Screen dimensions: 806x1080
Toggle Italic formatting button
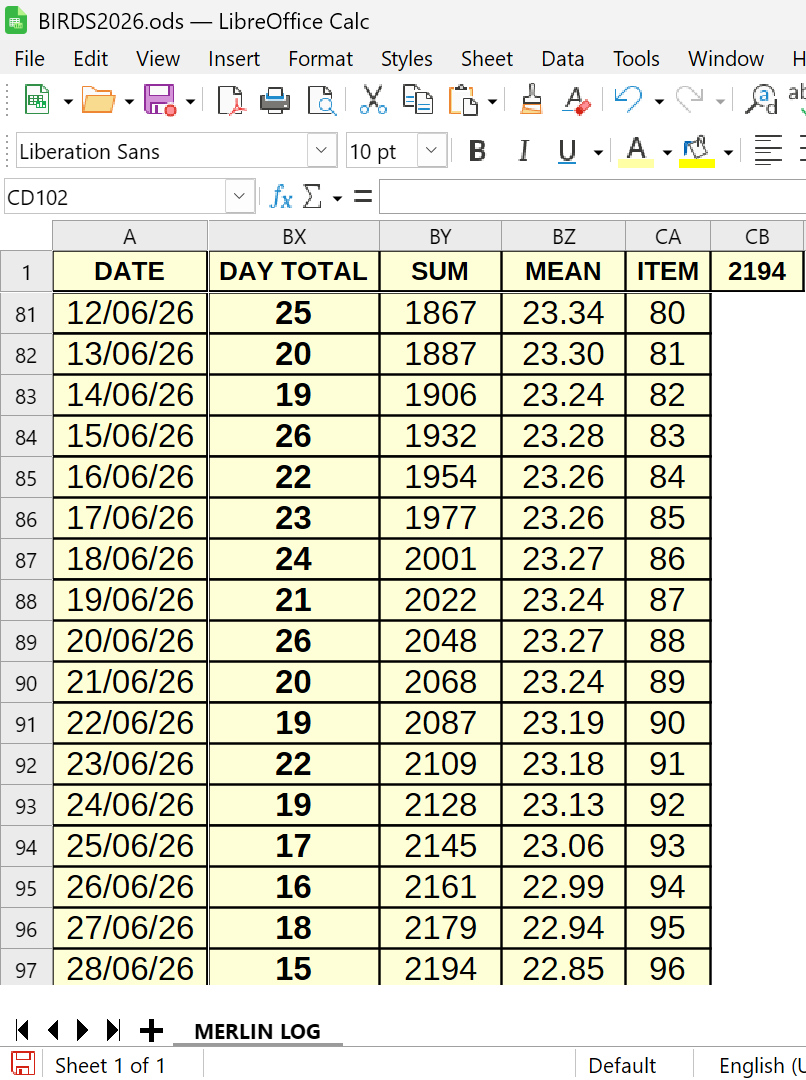(x=524, y=150)
